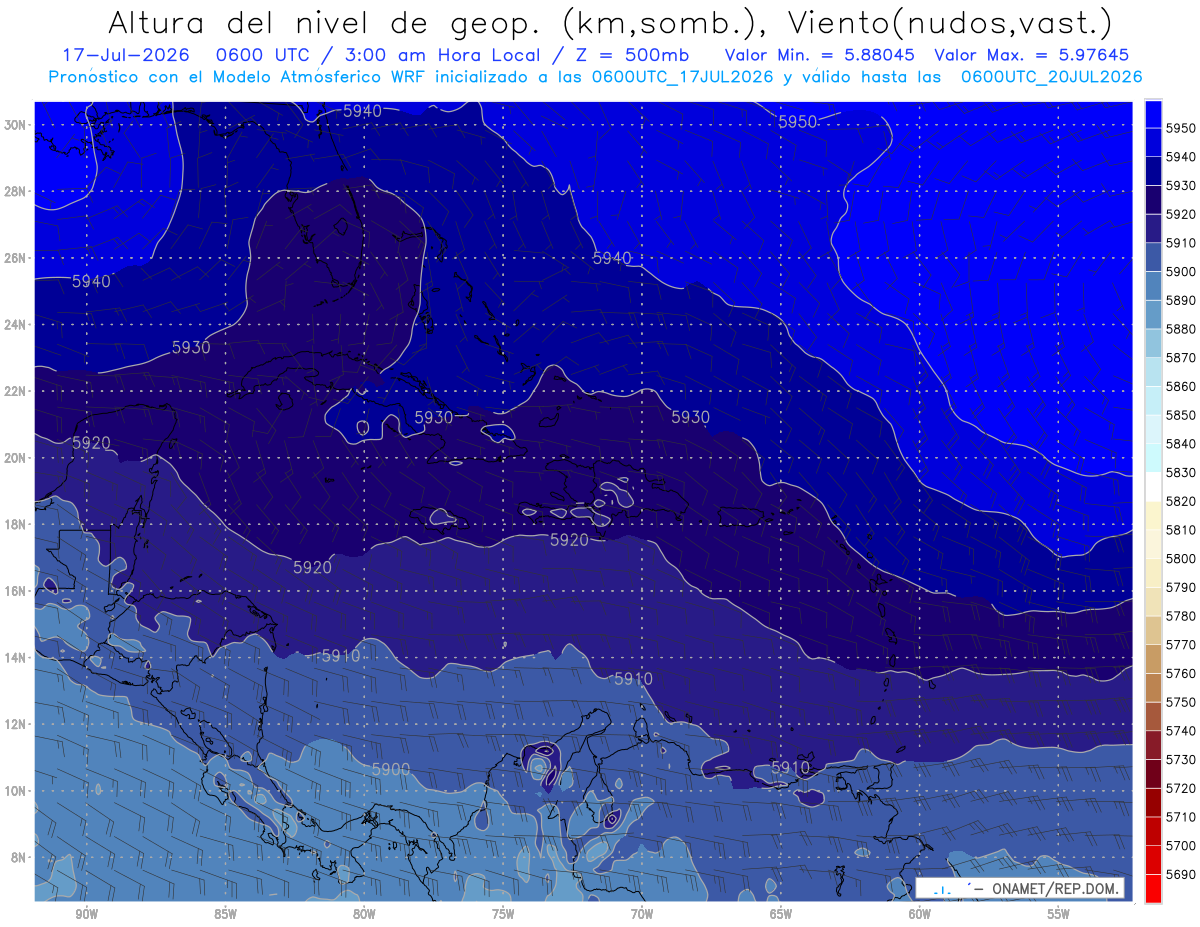Select valid-until stamp '0600UTC_20JUL2026'
1200x927 pixels.
[x=1051, y=76]
